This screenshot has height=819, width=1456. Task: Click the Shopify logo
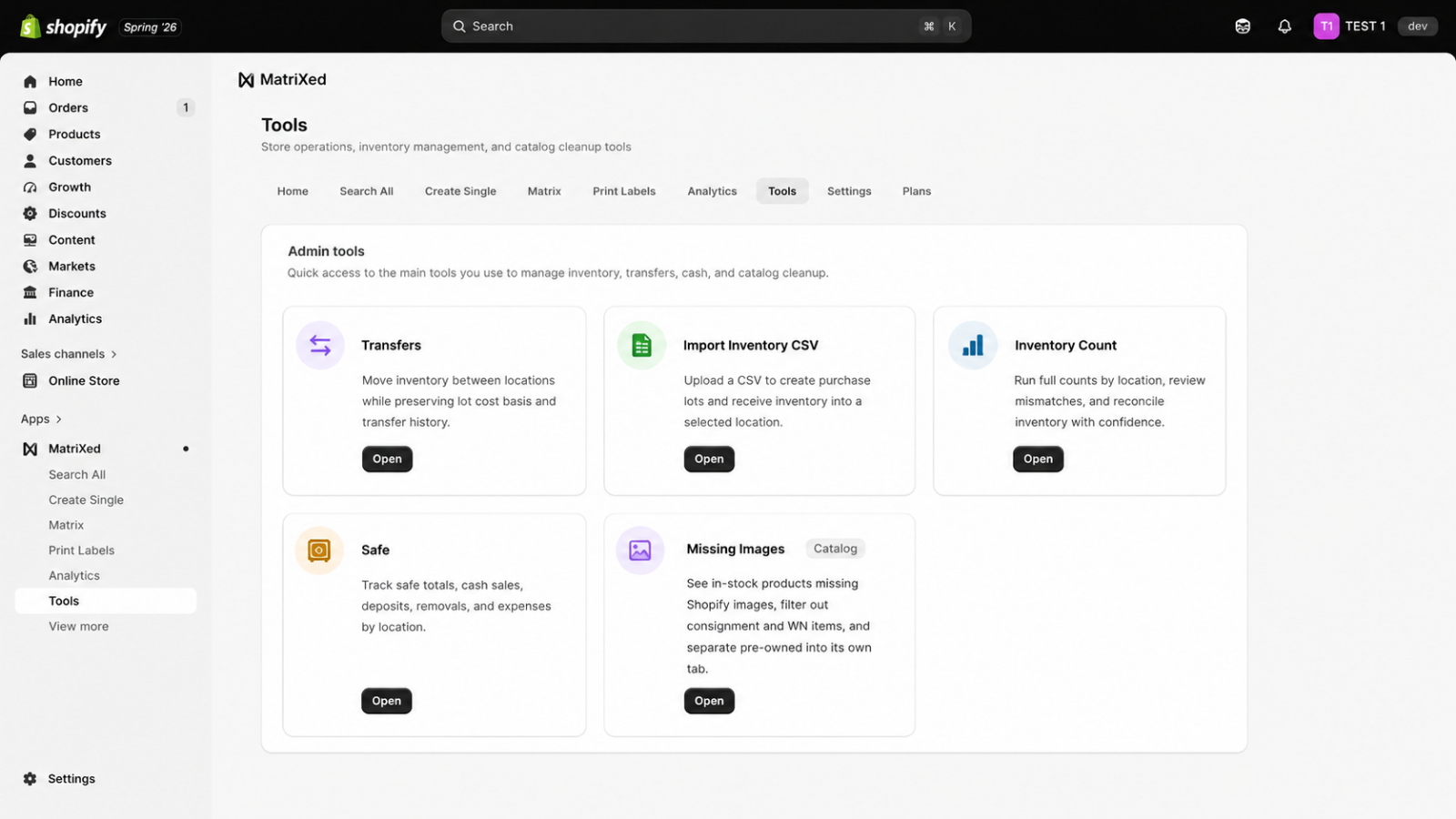[x=63, y=26]
